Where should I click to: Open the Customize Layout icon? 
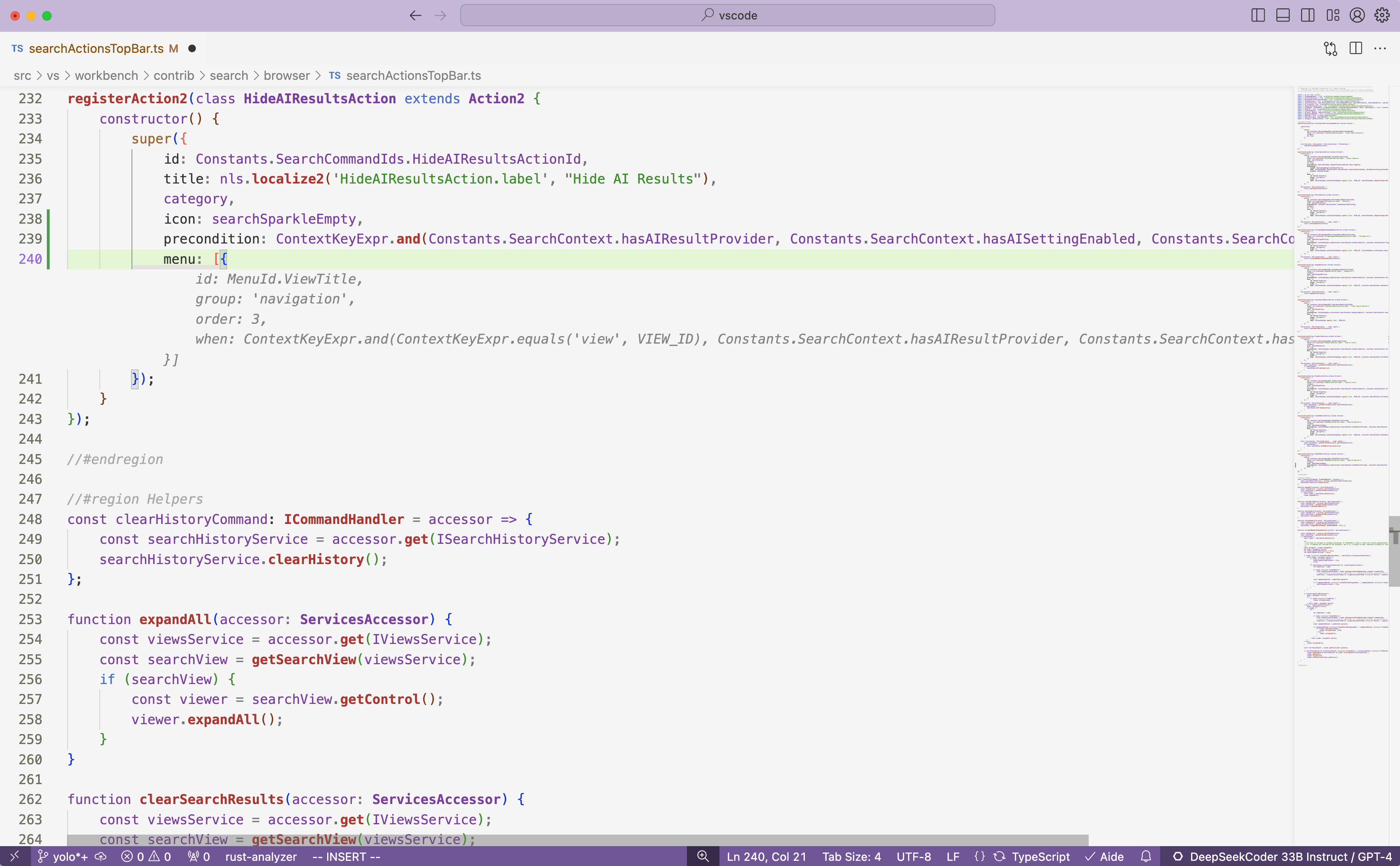pos(1333,15)
